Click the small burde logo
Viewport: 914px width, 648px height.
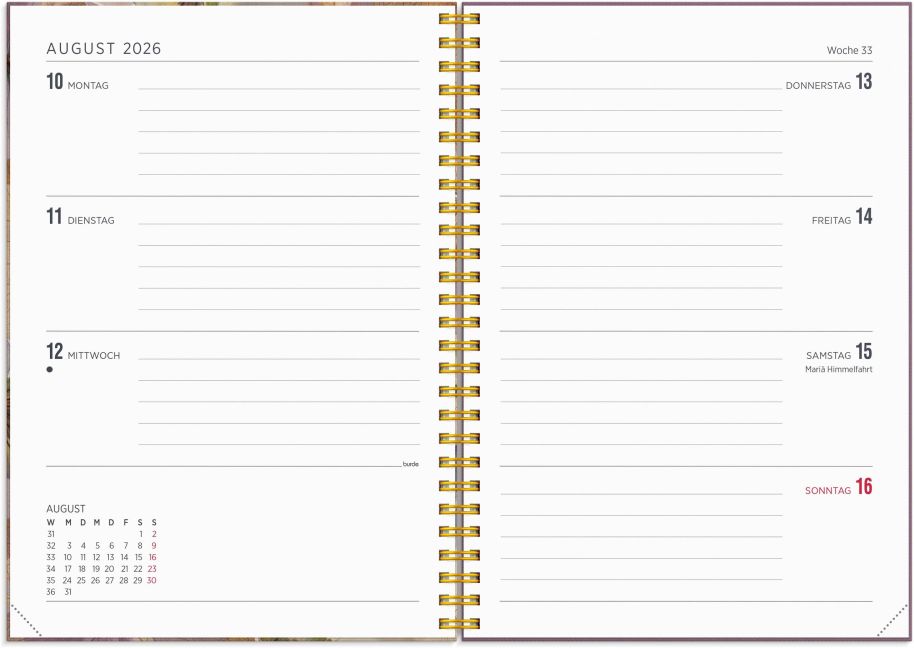click(410, 464)
